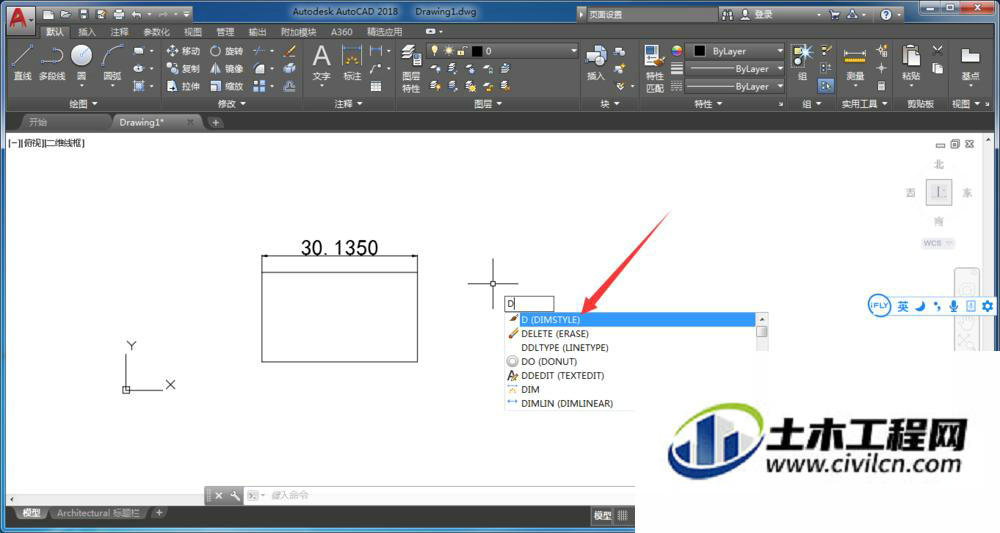Viewport: 1000px width, 533px height.
Task: Open the linetype ByLayer dropdown
Action: [x=735, y=86]
